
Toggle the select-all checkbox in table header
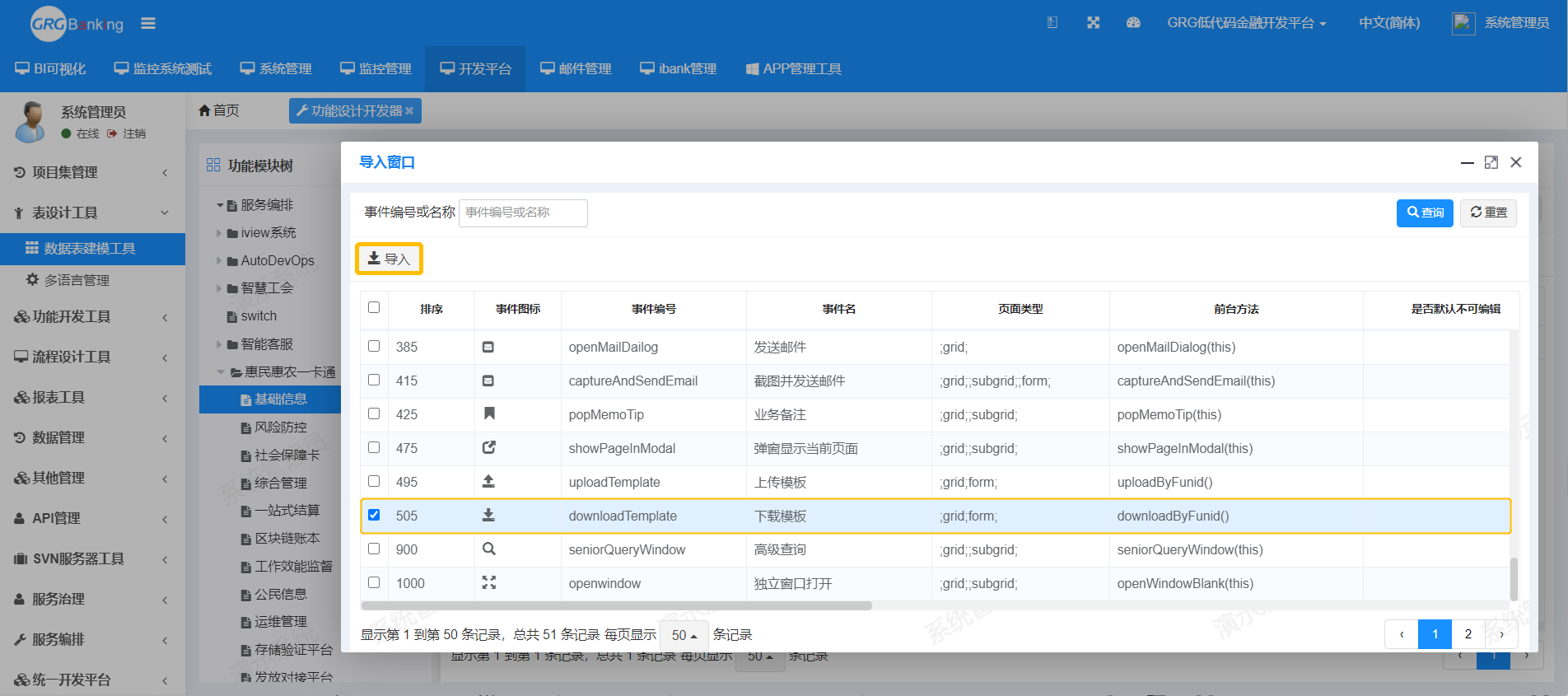click(374, 307)
